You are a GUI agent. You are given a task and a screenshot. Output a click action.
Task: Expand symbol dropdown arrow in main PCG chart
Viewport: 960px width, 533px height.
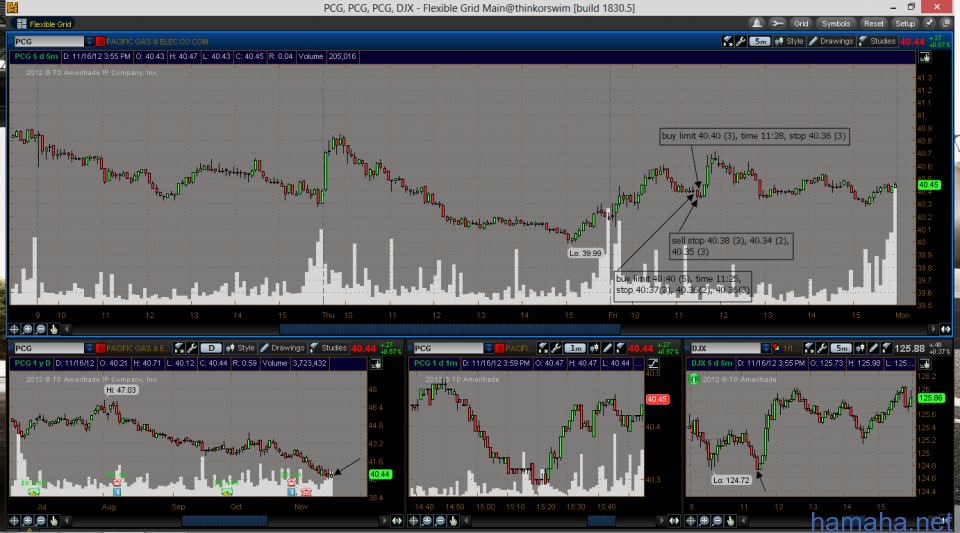tap(89, 42)
